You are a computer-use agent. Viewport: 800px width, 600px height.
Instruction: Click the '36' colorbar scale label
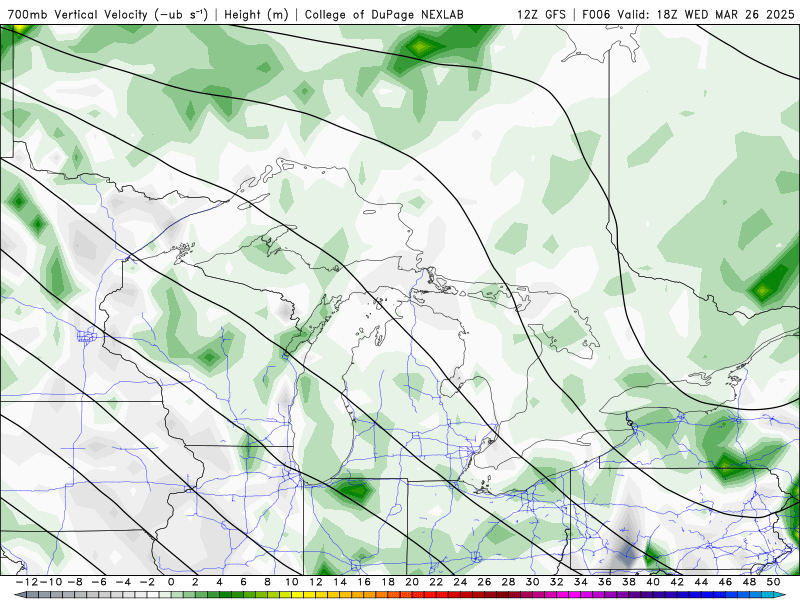tap(605, 582)
